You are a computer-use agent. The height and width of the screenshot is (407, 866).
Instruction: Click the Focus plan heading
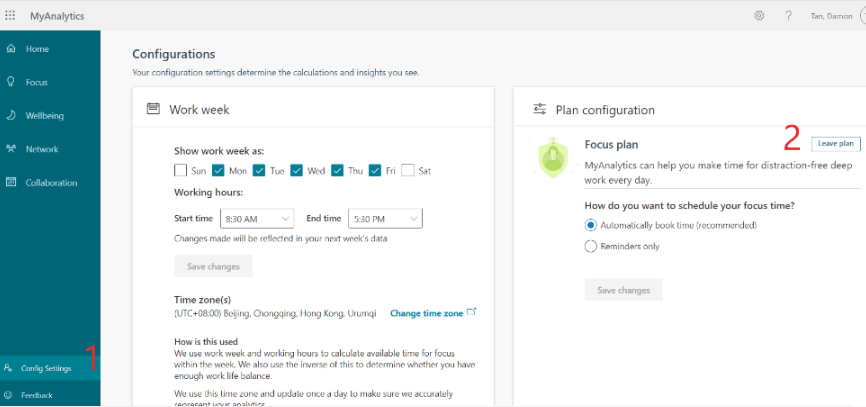click(611, 145)
